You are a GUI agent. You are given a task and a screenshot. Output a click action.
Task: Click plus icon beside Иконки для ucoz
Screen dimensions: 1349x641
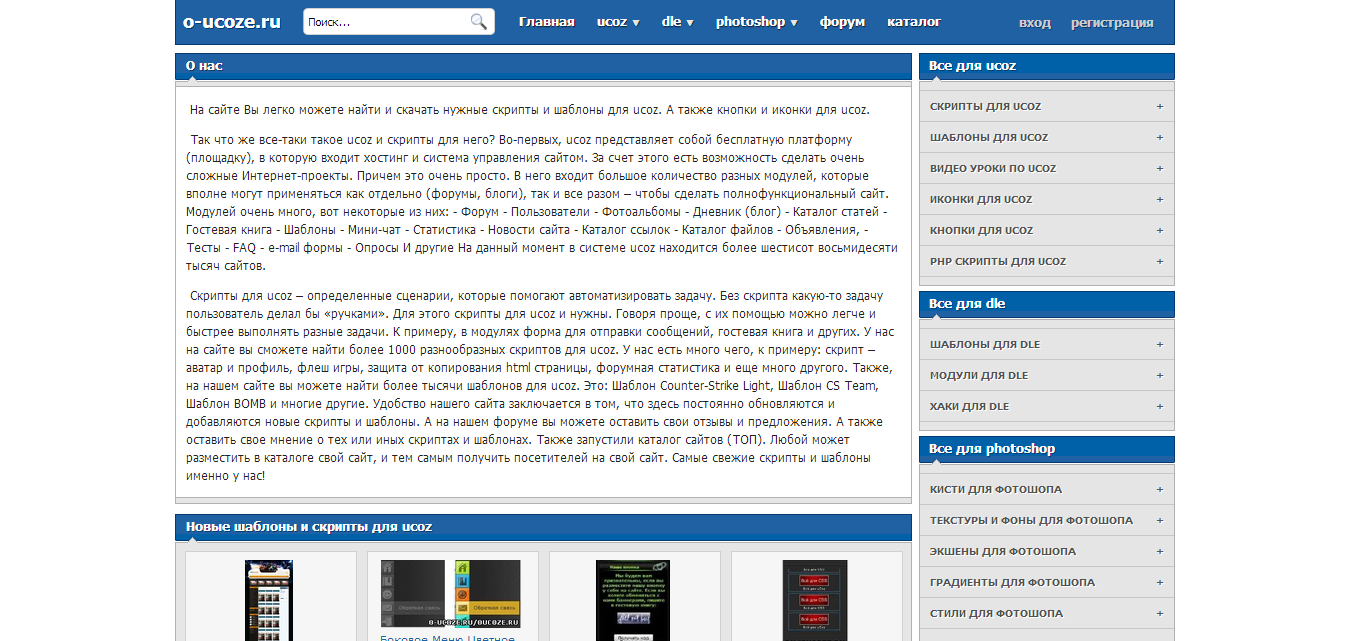pyautogui.click(x=1159, y=199)
